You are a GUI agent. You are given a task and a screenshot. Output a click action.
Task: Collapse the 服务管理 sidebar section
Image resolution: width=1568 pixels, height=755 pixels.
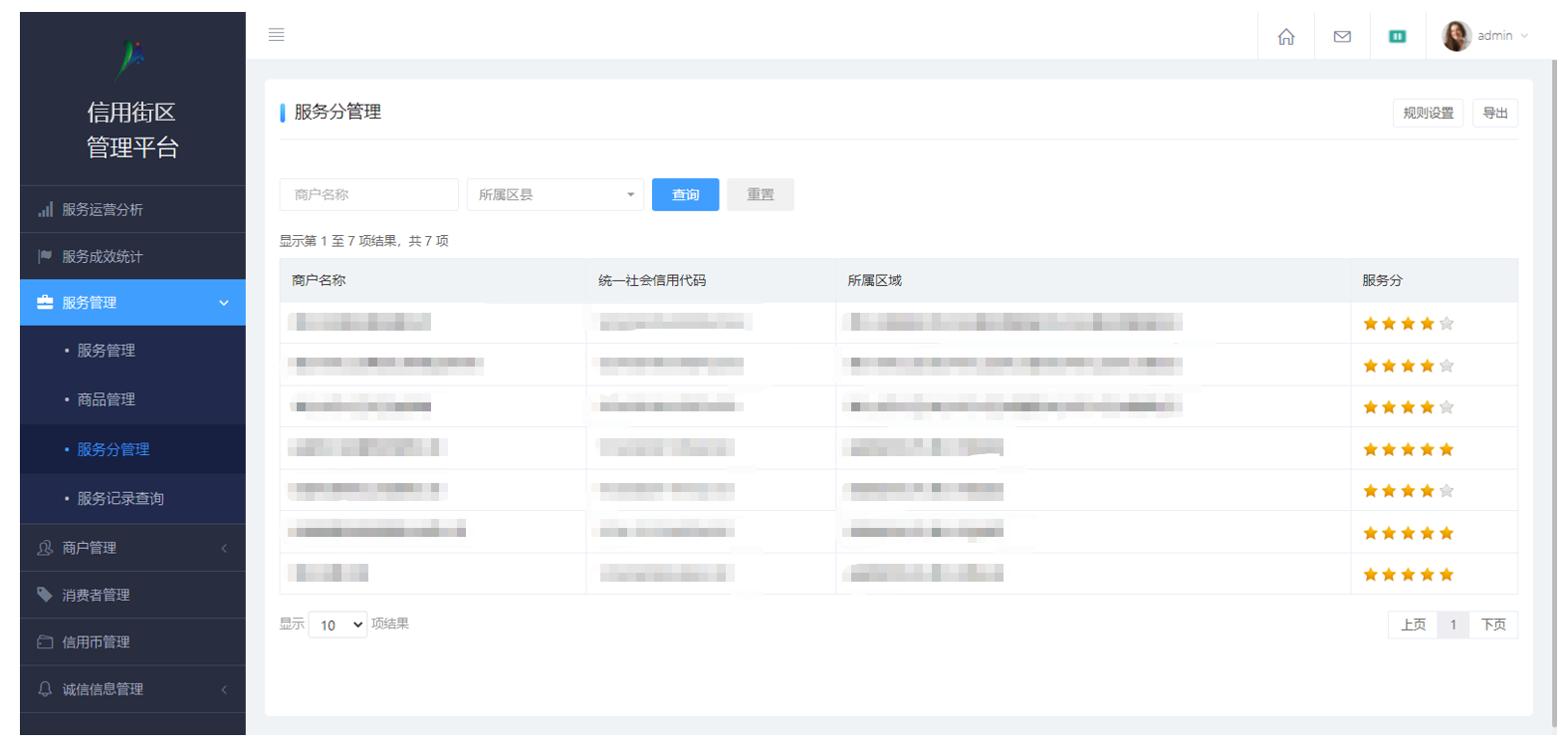point(132,303)
